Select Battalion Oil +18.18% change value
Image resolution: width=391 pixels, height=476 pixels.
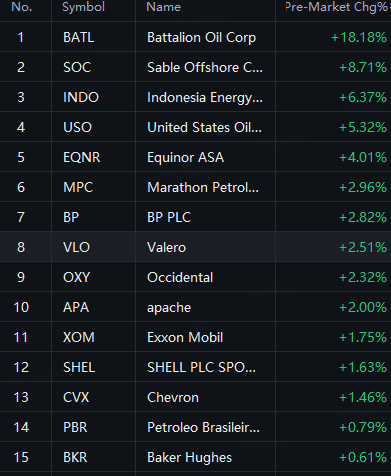359,37
